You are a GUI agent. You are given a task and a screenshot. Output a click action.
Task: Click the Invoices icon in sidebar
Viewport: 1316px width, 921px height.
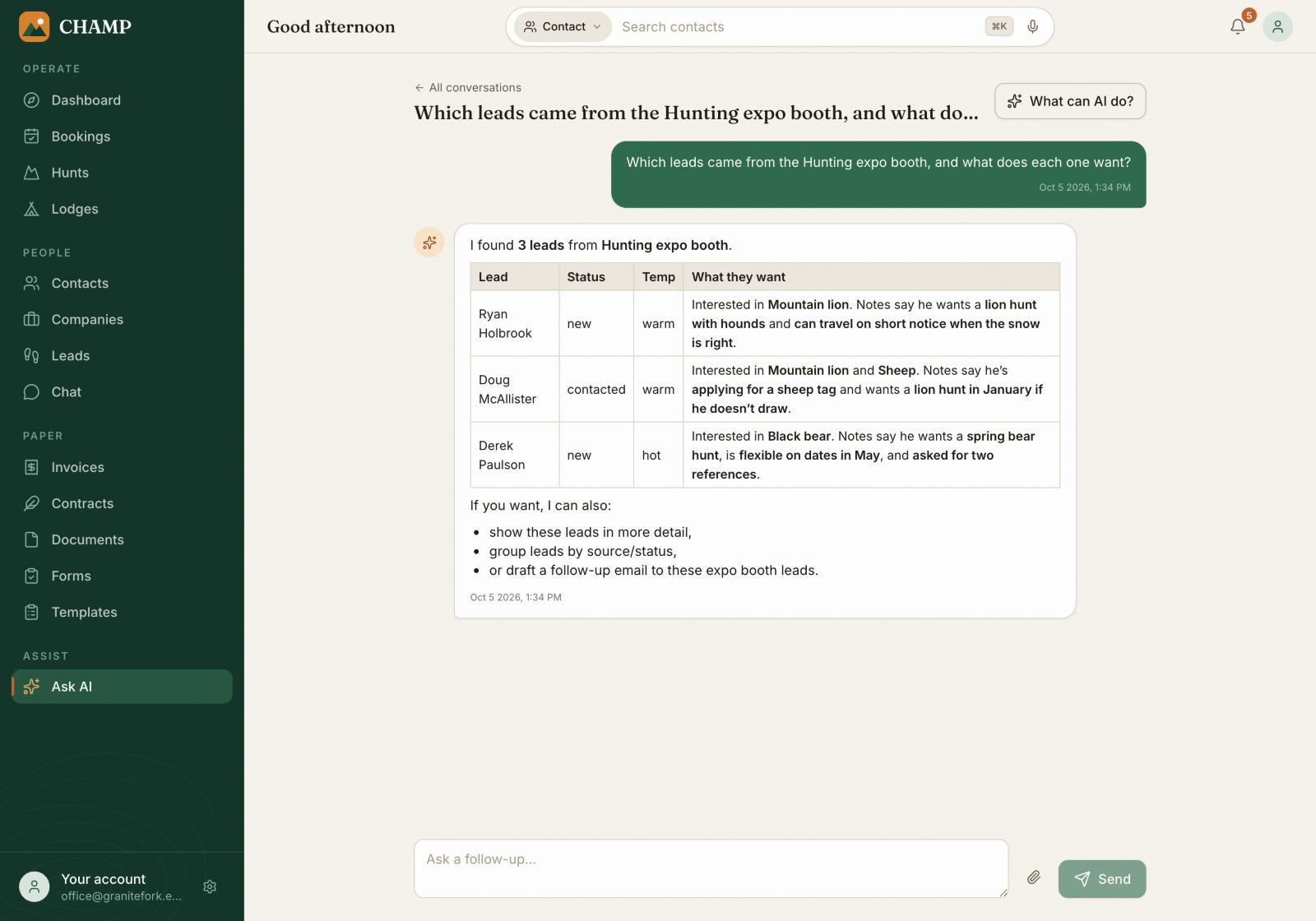(x=31, y=467)
